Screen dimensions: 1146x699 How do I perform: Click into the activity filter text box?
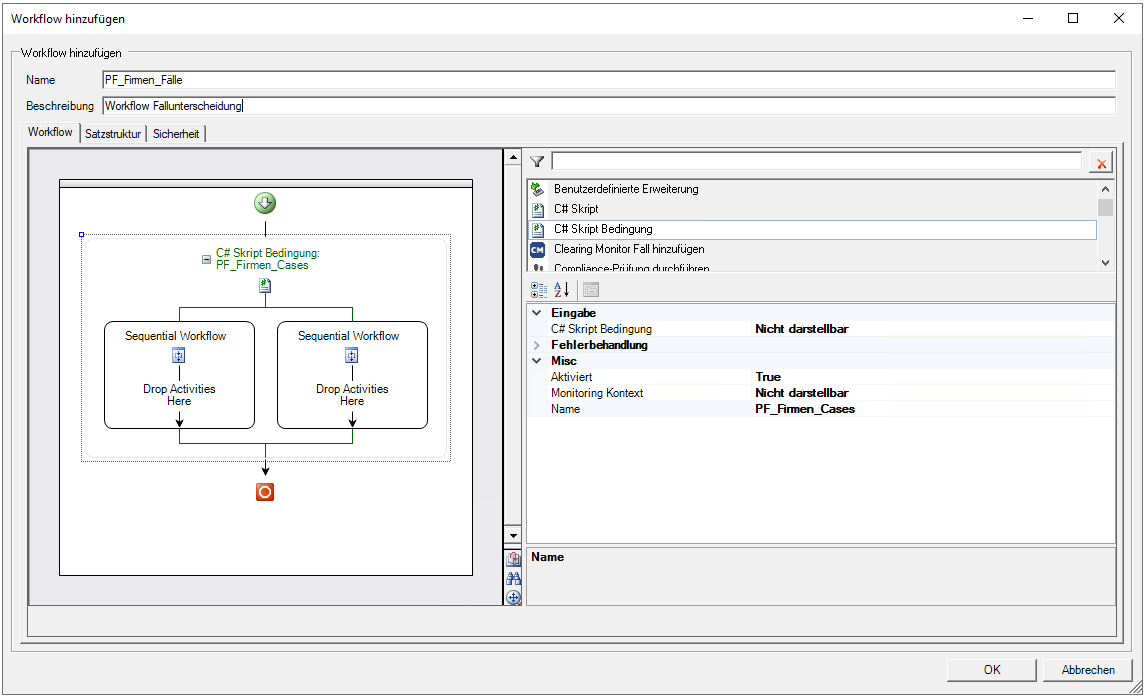(x=816, y=162)
